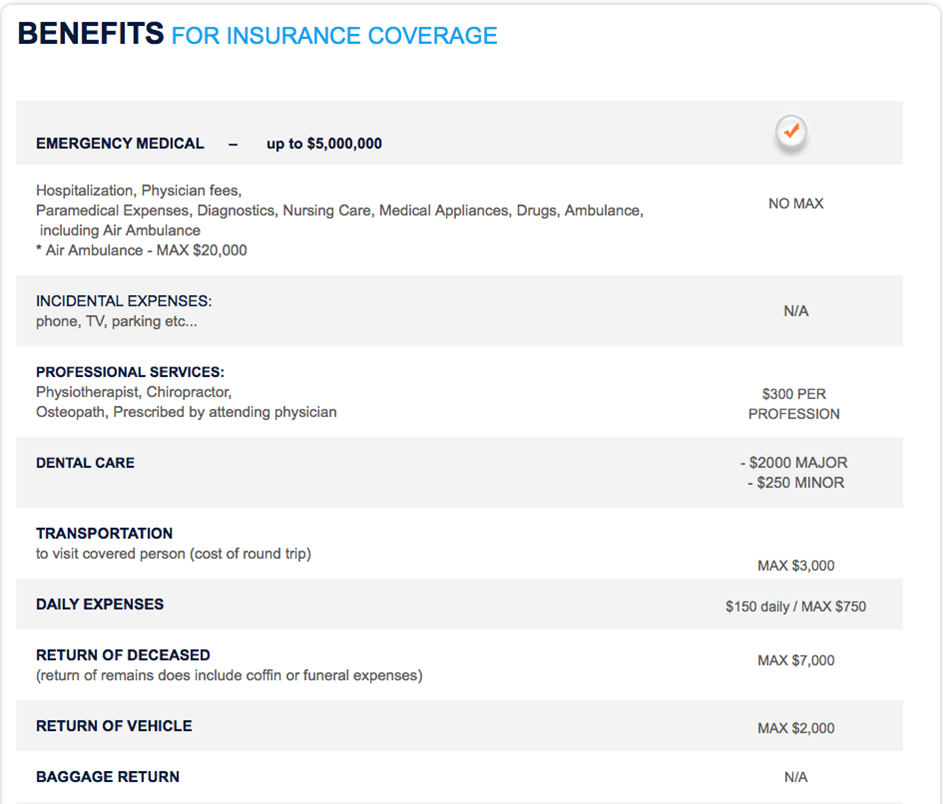Image resolution: width=943 pixels, height=804 pixels.
Task: Click the BAGGAGE RETURN row label
Action: pyautogui.click(x=108, y=777)
